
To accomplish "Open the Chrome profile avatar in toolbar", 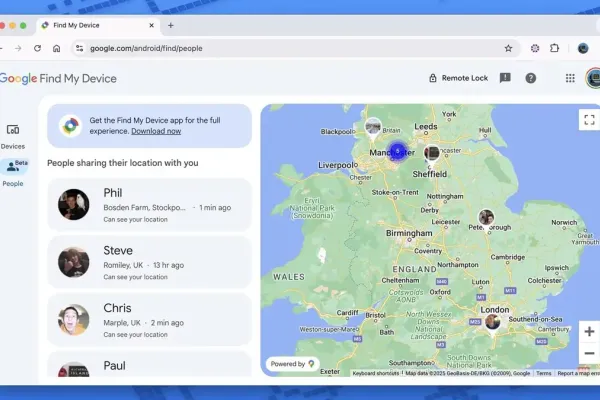I will (583, 48).
